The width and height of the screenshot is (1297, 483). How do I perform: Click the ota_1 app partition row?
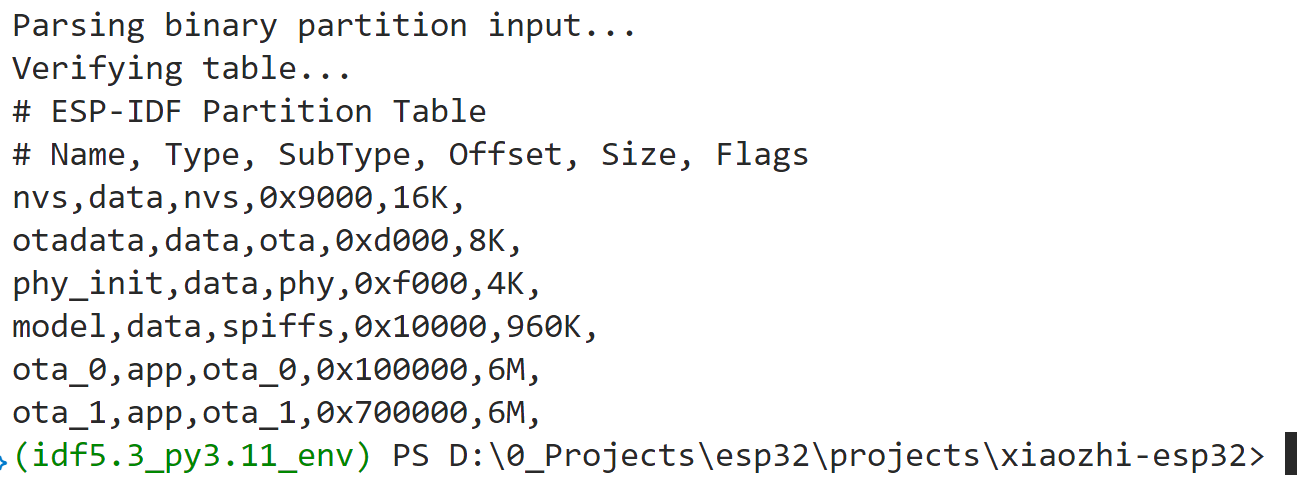277,413
